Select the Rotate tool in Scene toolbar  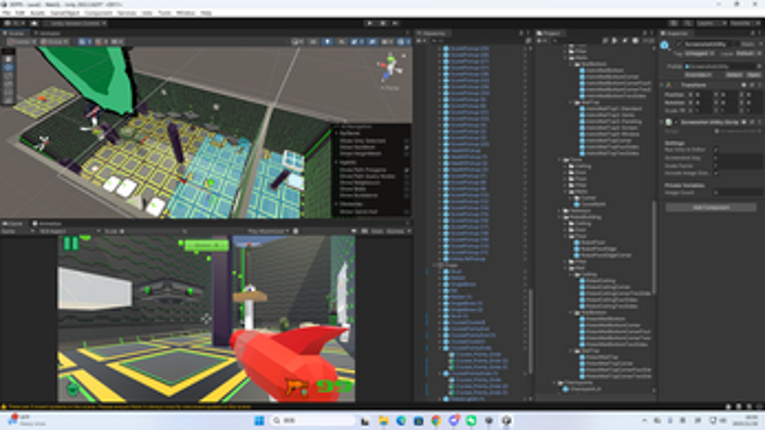click(x=8, y=75)
